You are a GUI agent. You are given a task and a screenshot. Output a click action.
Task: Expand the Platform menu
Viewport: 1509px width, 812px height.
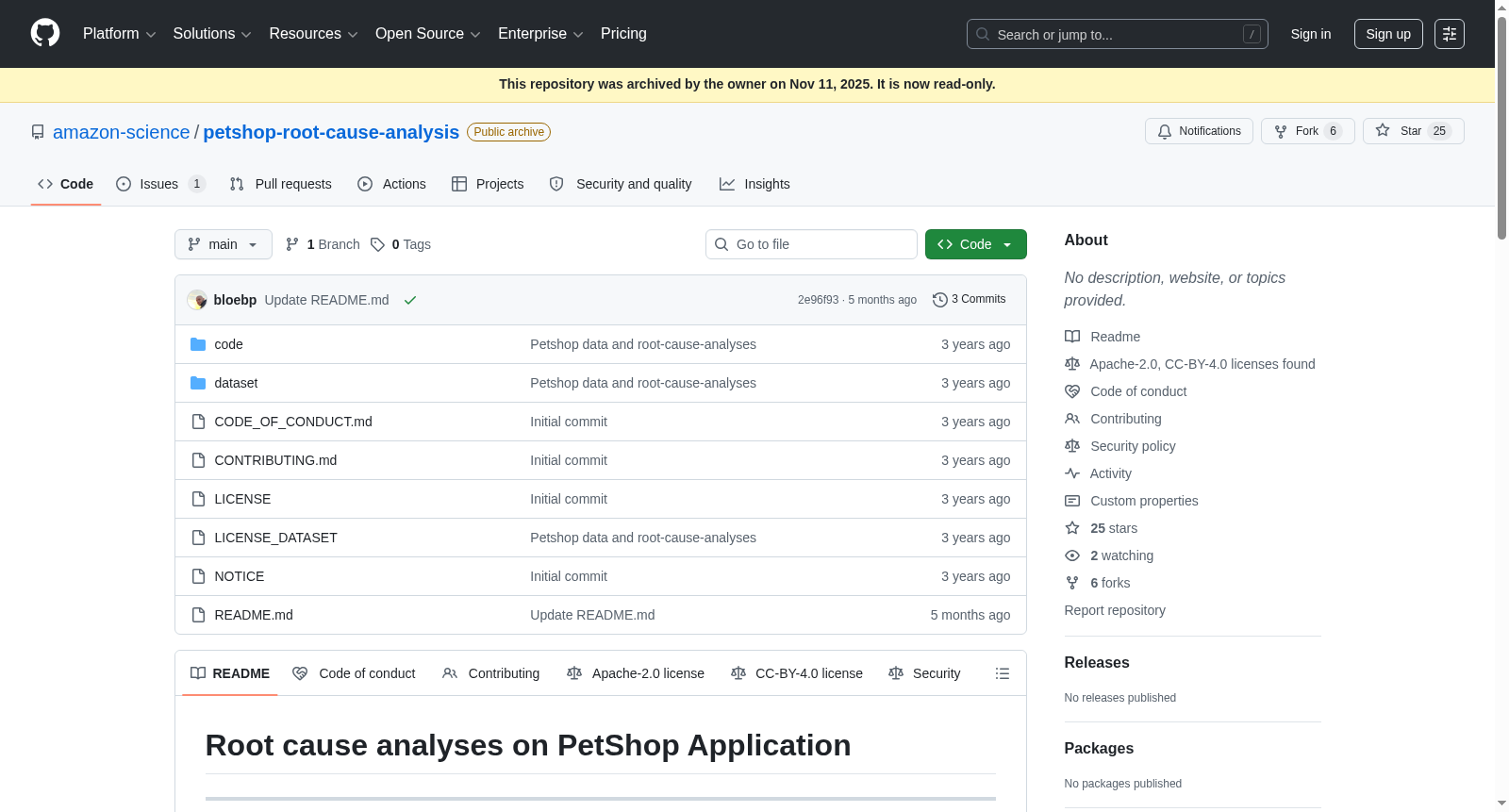[120, 34]
